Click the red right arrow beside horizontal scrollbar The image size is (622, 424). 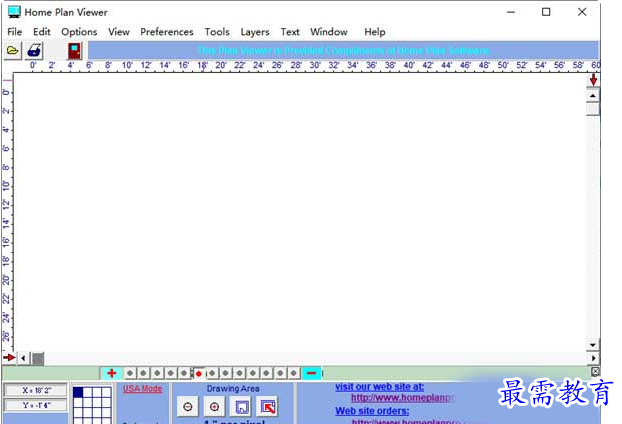pyautogui.click(x=9, y=358)
